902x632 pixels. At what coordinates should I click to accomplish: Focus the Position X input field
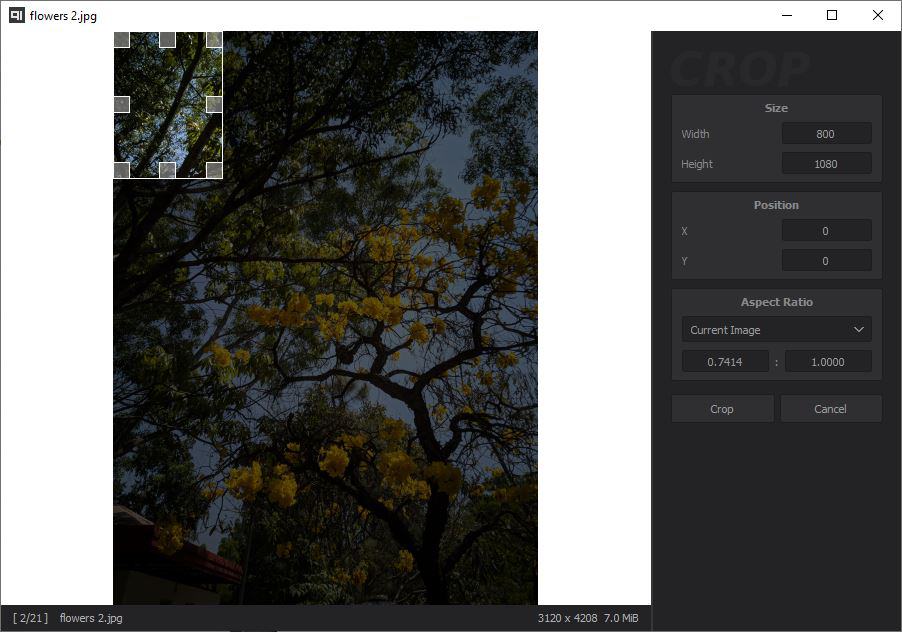826,231
